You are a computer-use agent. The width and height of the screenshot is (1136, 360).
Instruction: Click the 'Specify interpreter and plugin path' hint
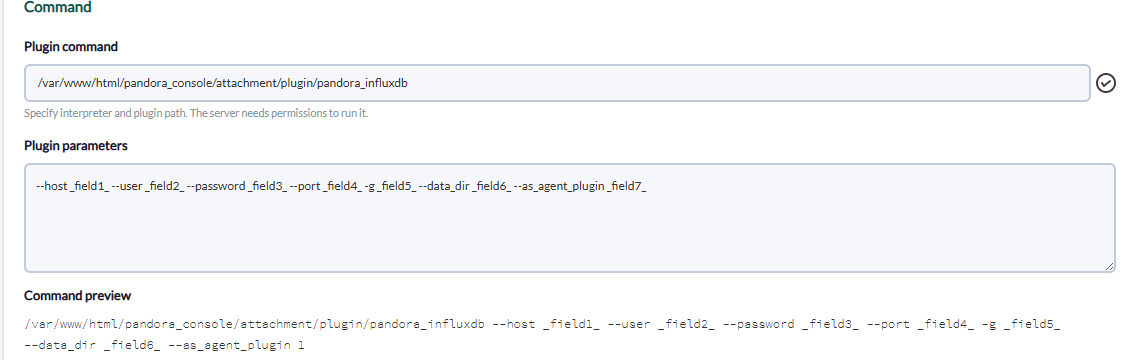[196, 114]
